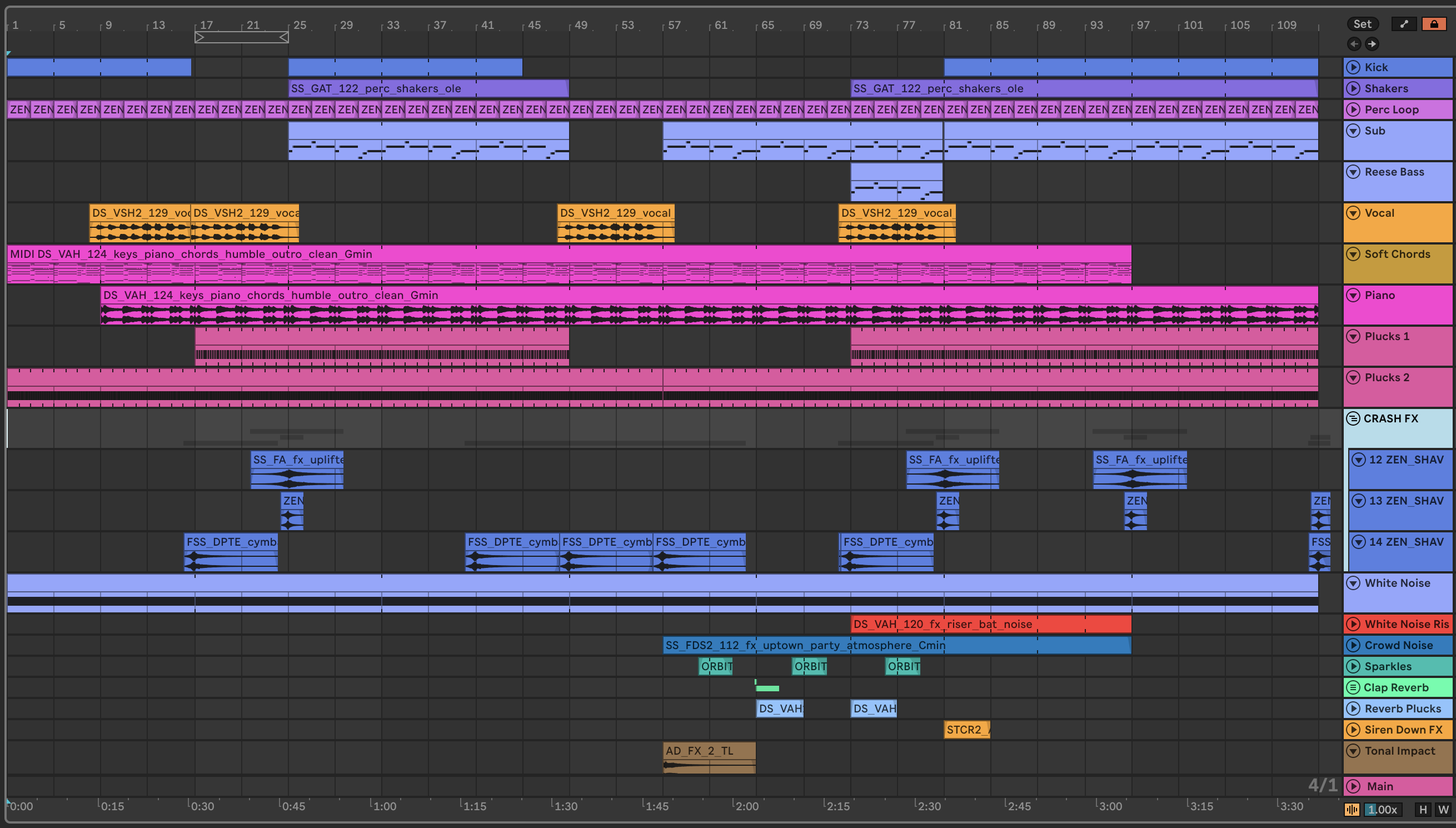Select the first DS_VSH2_129_vocal clip
This screenshot has height=828, width=1456.
click(140, 223)
